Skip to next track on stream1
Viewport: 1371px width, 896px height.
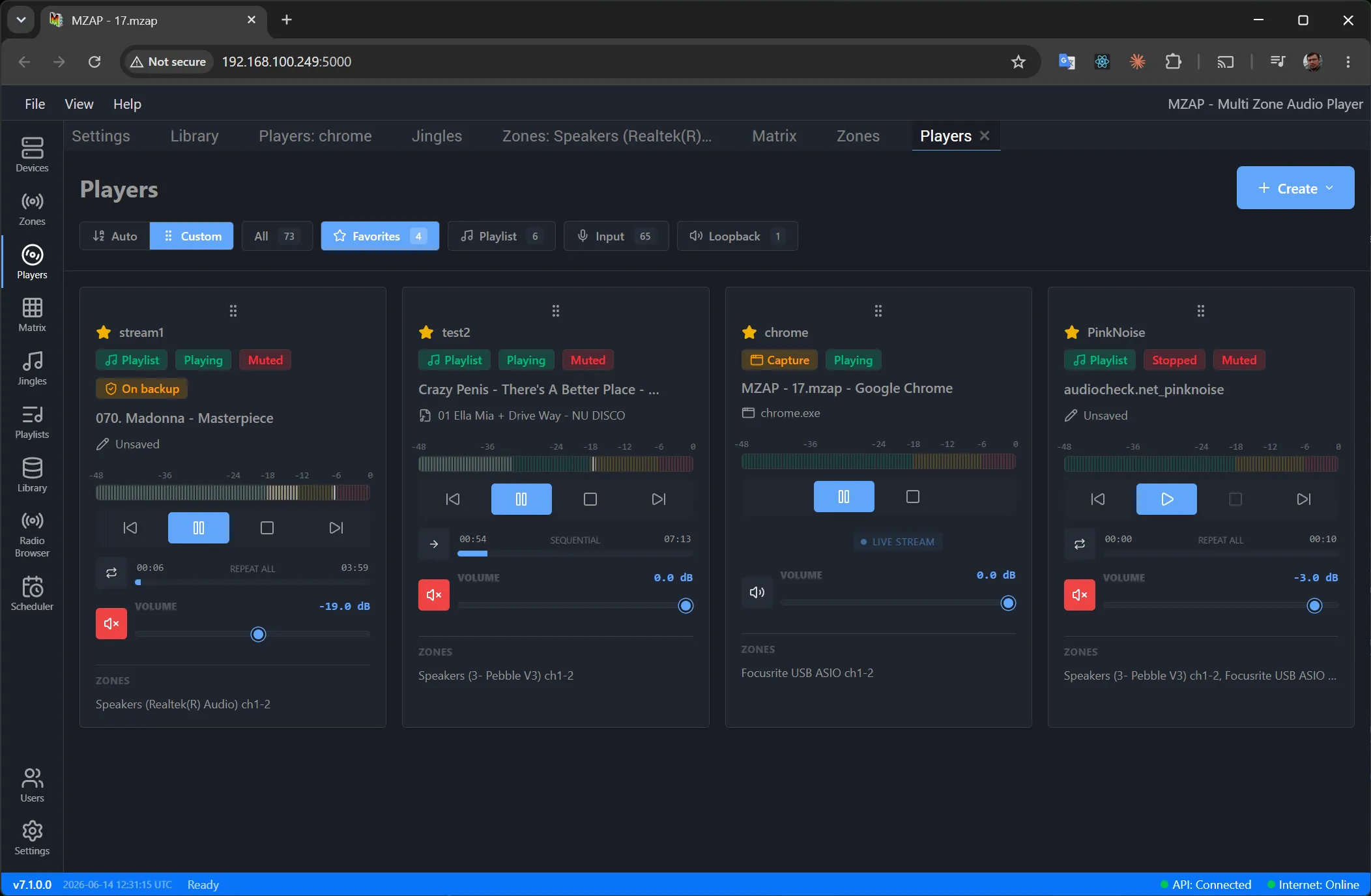click(336, 528)
